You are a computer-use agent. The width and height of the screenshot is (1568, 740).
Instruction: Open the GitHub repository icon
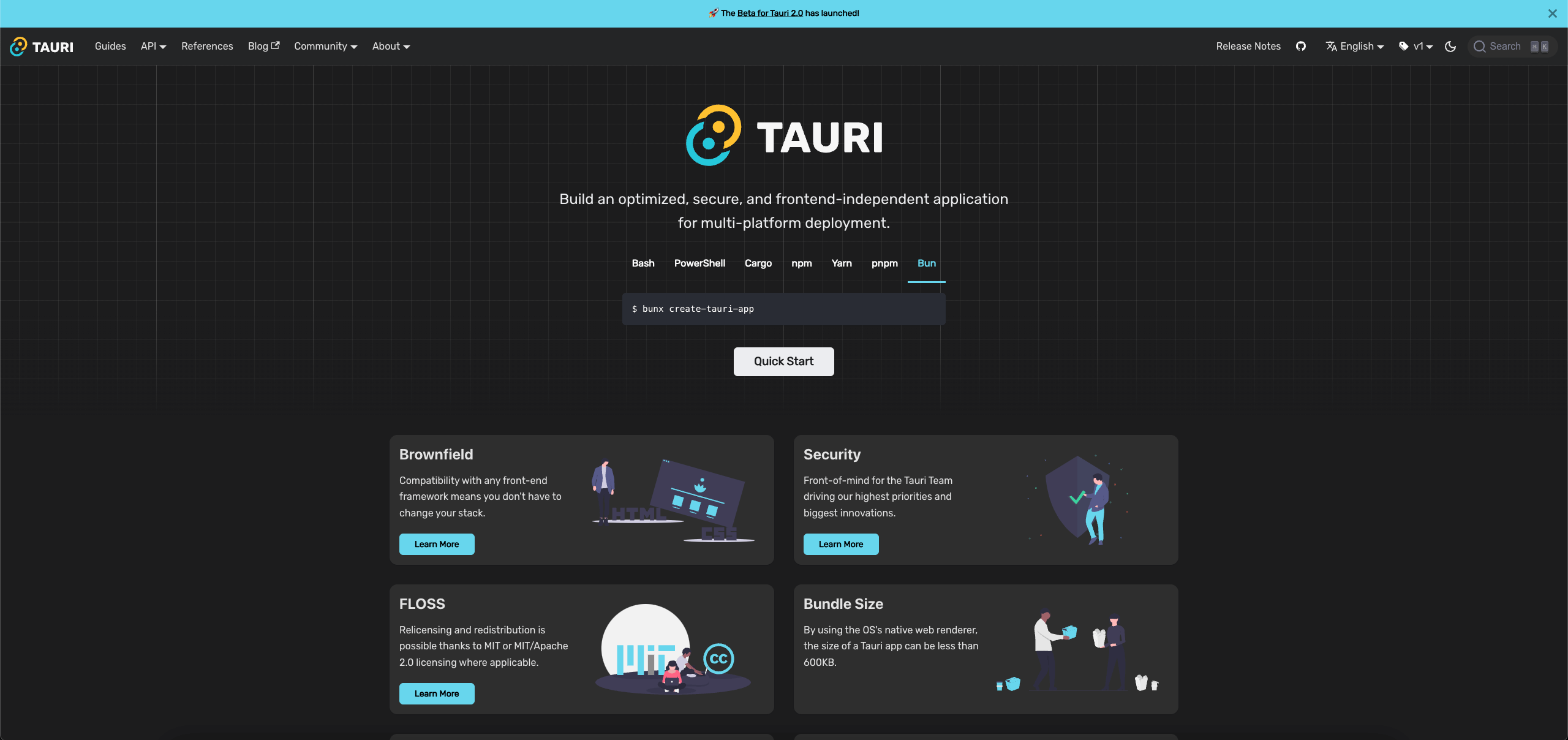point(1301,47)
